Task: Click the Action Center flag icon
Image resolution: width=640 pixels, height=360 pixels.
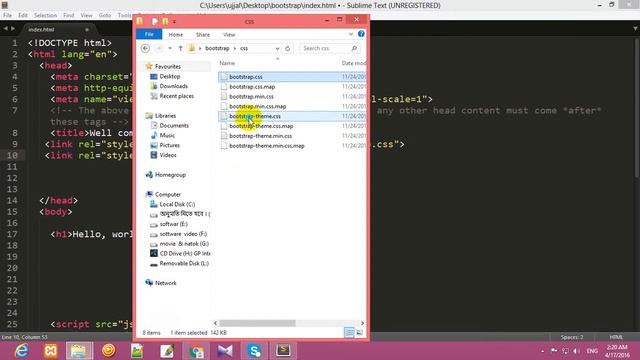Action: (x=554, y=351)
